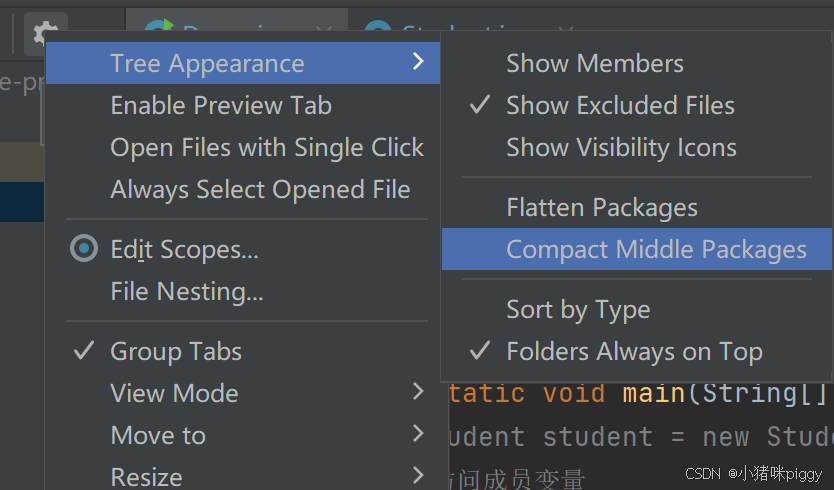
Task: Expand the Resize submenu chevron
Action: (419, 475)
